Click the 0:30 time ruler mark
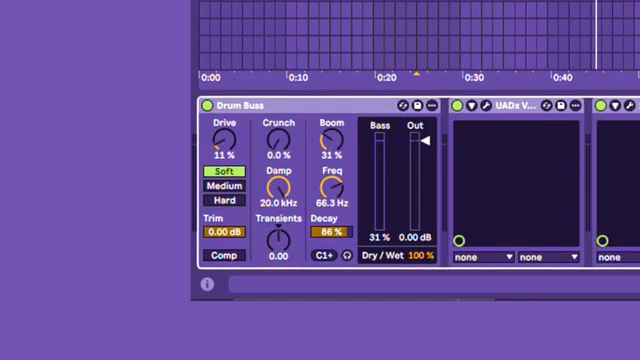 point(474,78)
